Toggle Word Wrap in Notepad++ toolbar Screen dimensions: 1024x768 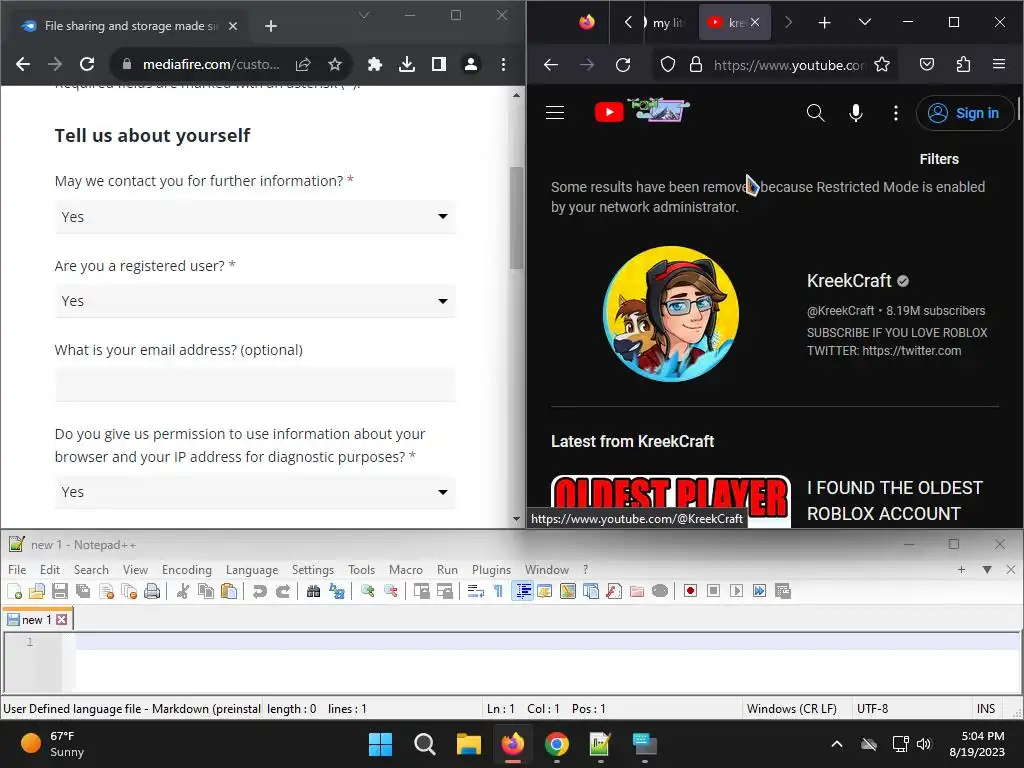(475, 592)
